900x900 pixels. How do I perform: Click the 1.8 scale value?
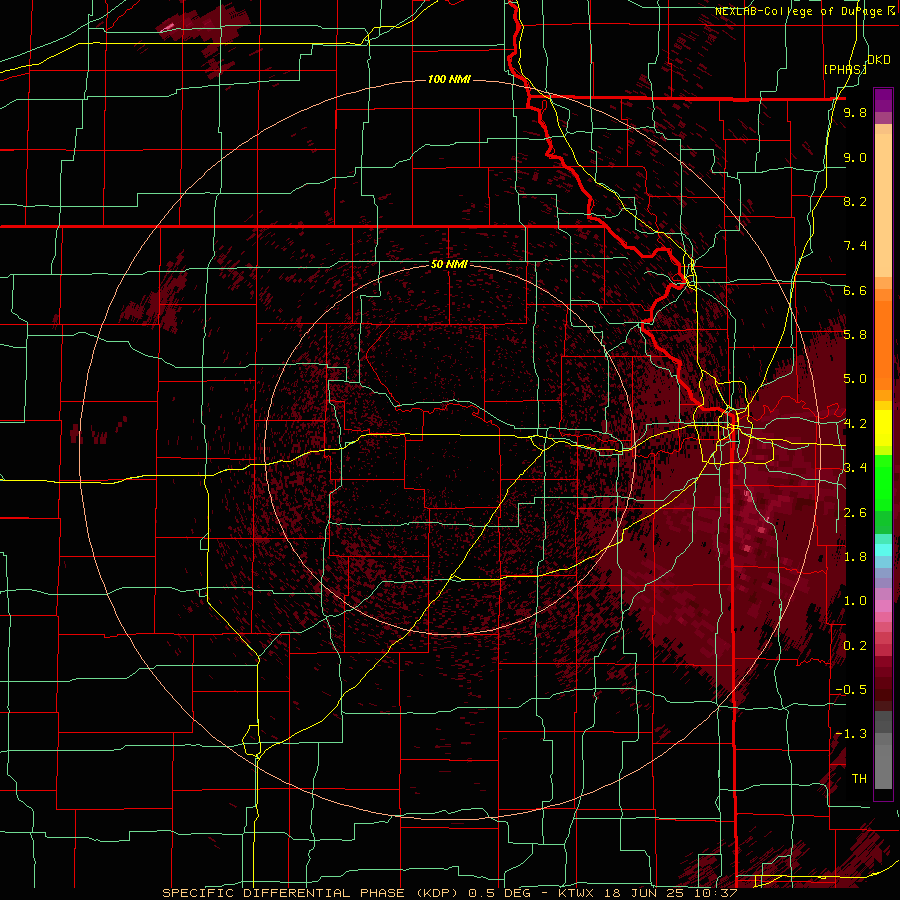click(855, 557)
